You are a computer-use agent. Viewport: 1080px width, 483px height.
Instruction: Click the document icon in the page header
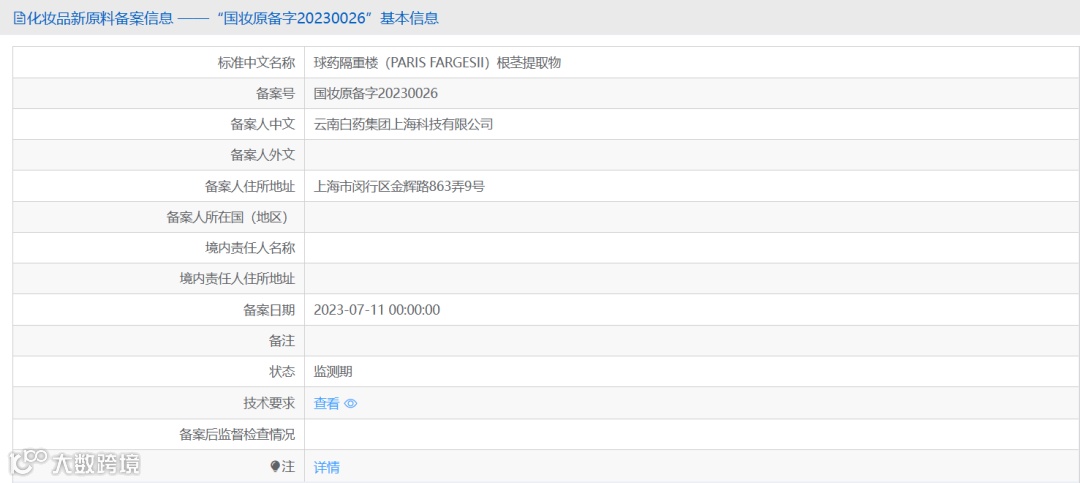[19, 19]
